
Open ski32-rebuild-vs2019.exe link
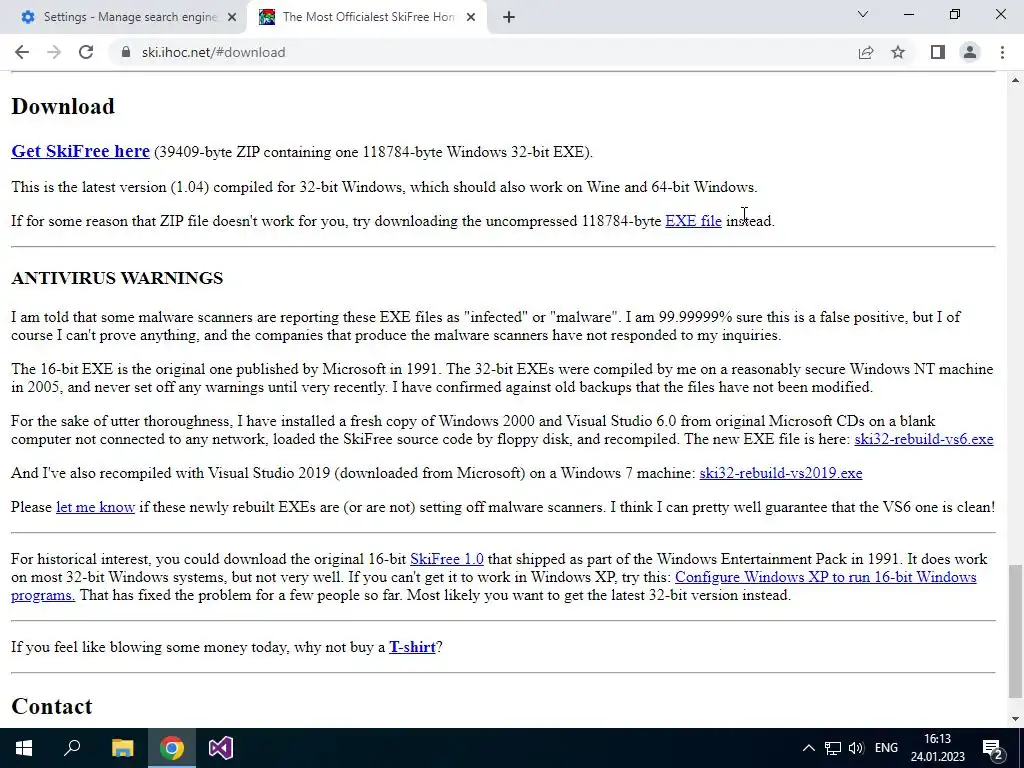click(x=780, y=473)
